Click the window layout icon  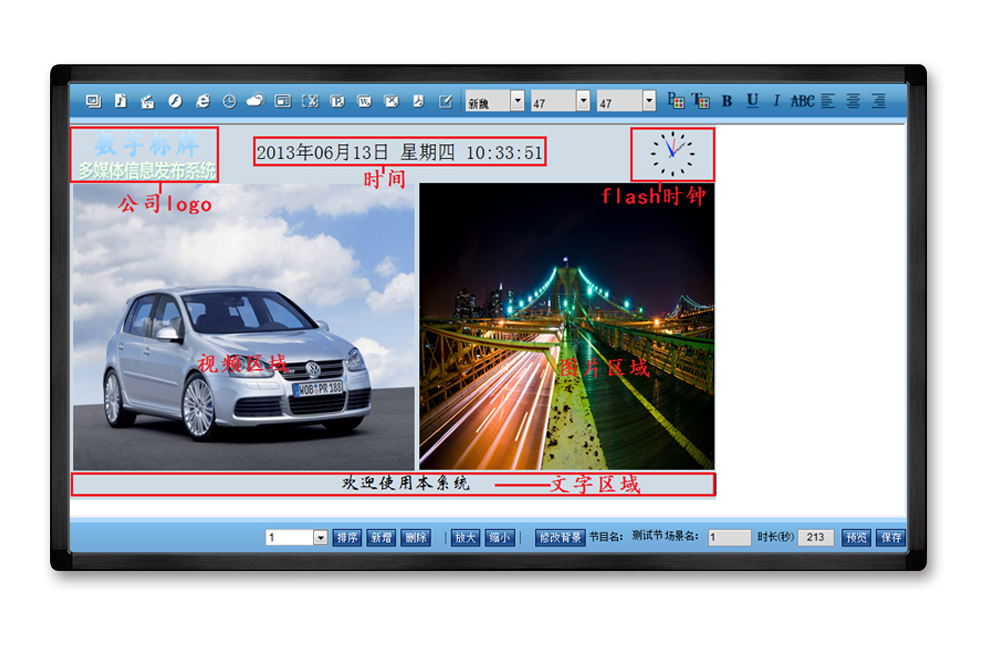[283, 101]
